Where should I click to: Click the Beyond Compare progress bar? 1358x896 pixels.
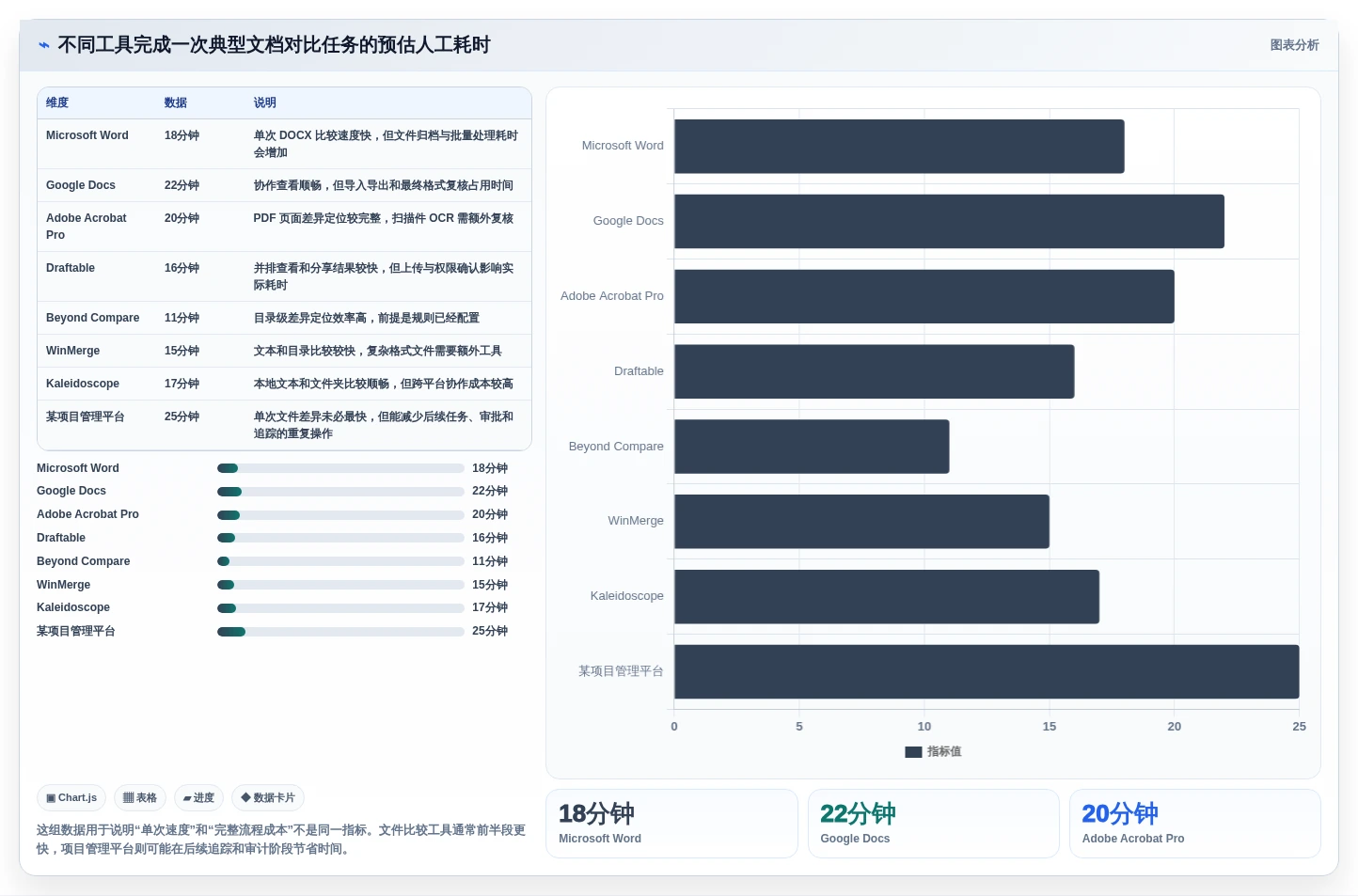click(x=340, y=561)
